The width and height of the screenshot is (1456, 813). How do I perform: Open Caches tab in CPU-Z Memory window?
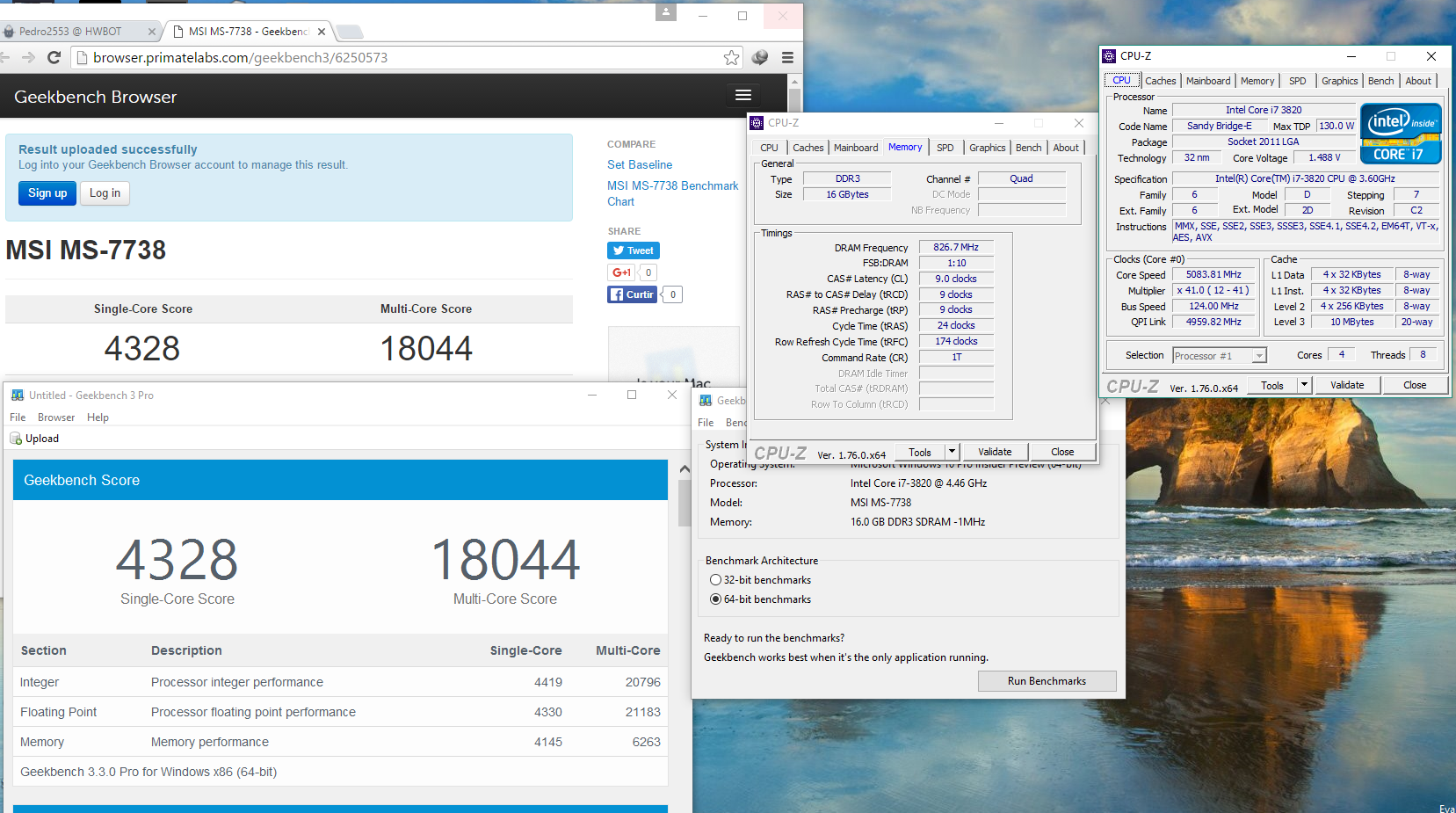click(x=808, y=148)
